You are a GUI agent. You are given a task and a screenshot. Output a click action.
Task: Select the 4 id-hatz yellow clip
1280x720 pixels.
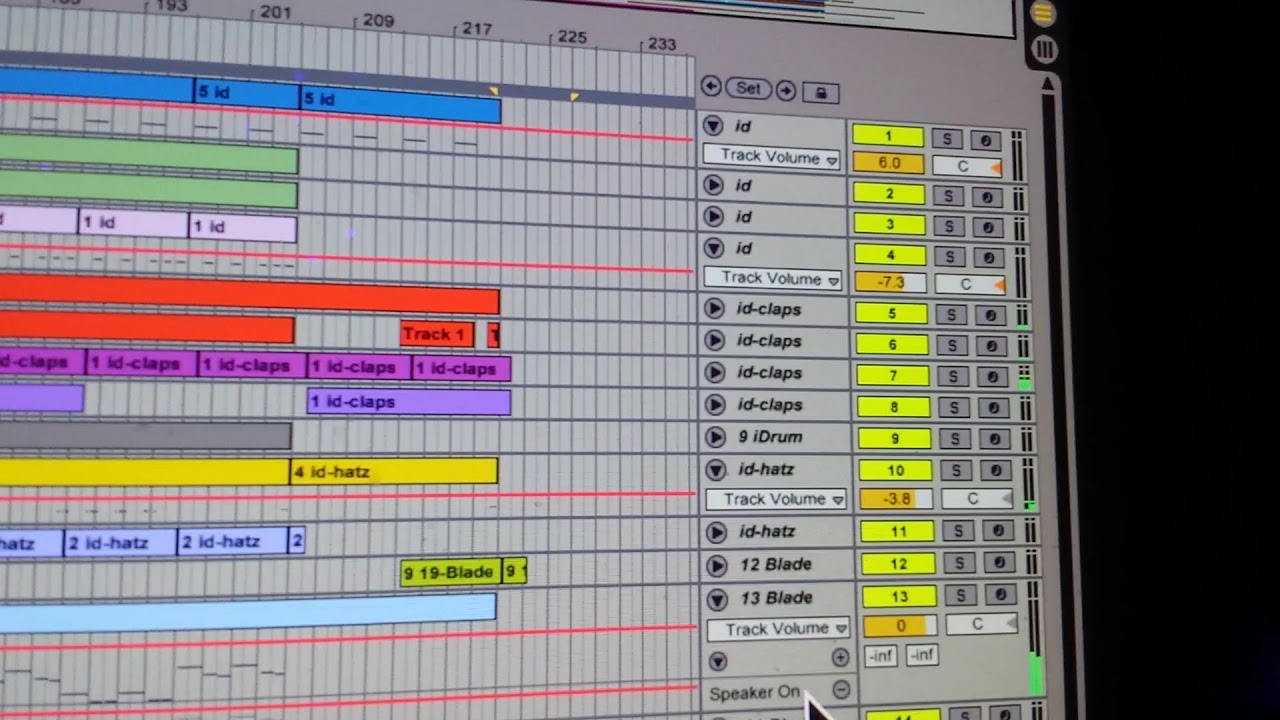coord(393,471)
